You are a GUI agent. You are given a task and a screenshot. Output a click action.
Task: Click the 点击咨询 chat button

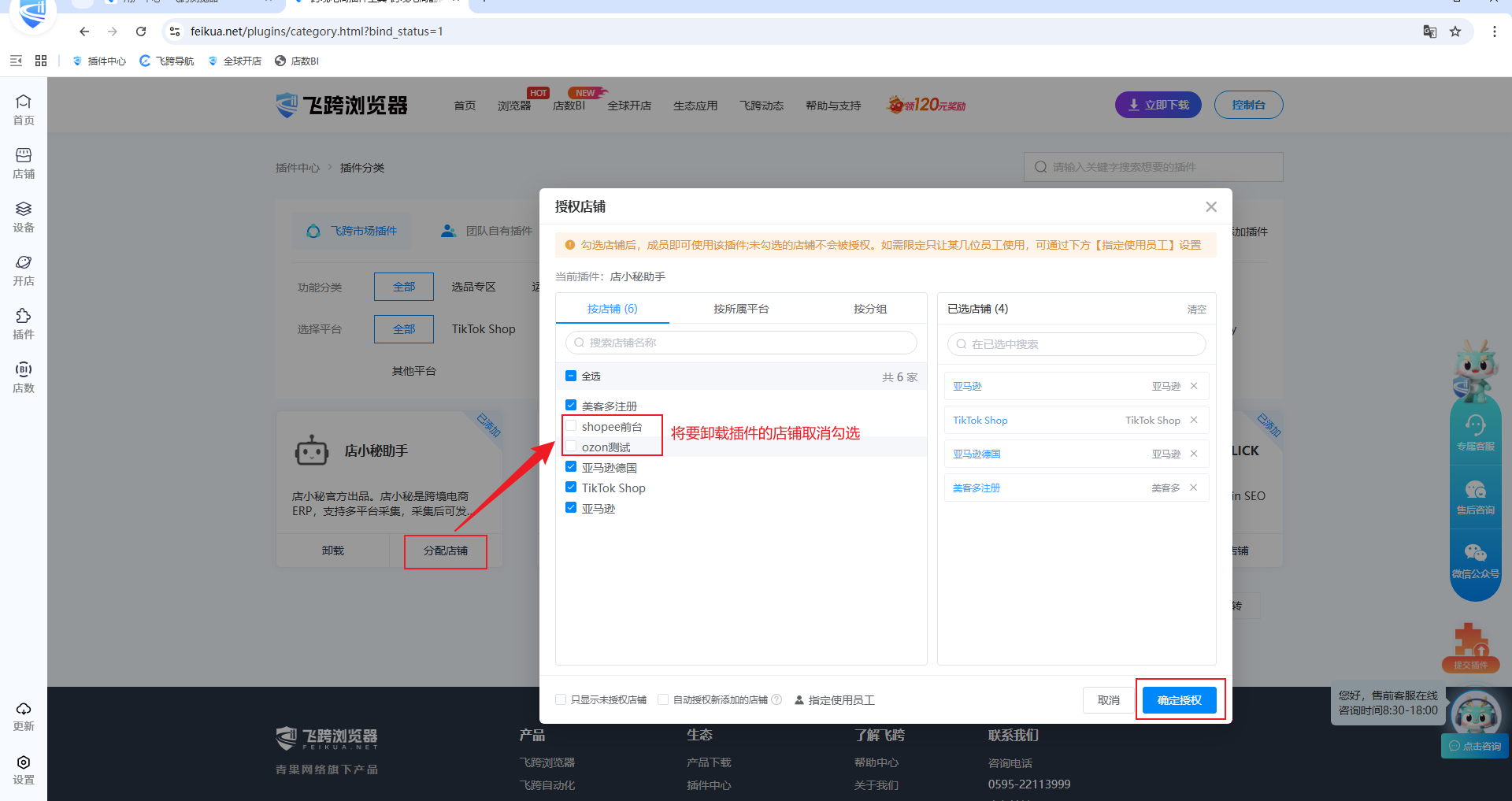[x=1475, y=746]
